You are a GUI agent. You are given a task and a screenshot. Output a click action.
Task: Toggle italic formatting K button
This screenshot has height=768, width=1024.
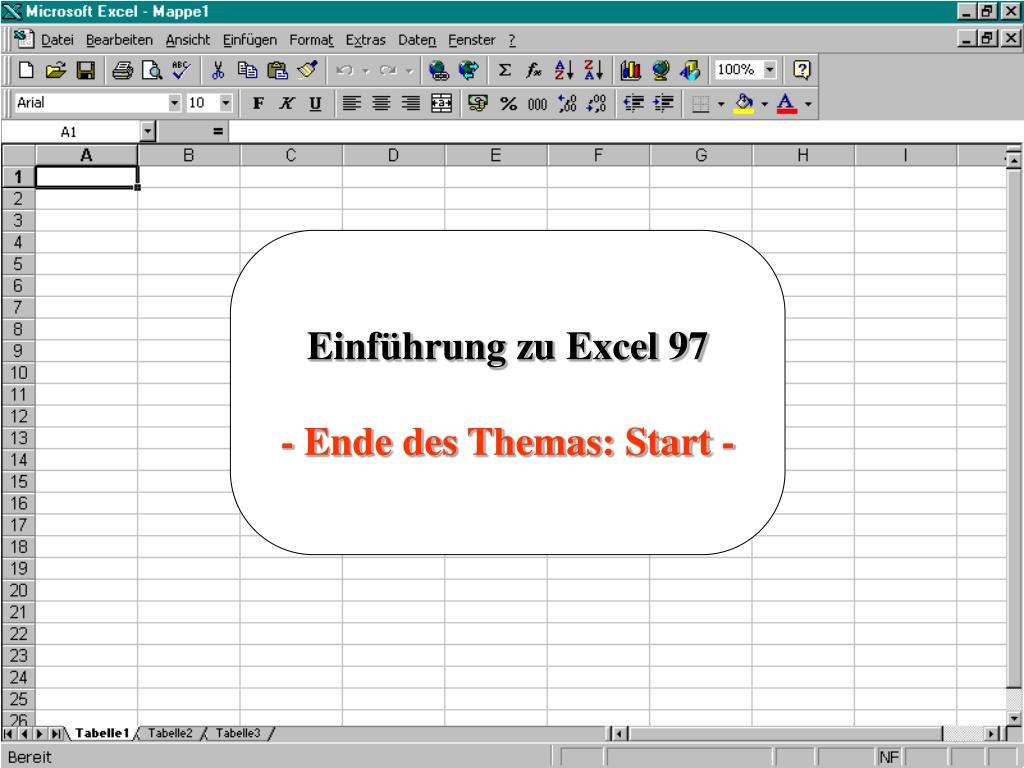tap(287, 103)
